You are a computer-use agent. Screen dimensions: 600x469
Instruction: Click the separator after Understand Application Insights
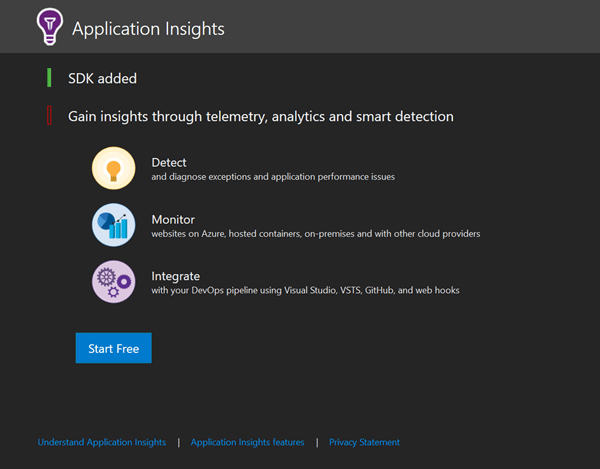[179, 442]
